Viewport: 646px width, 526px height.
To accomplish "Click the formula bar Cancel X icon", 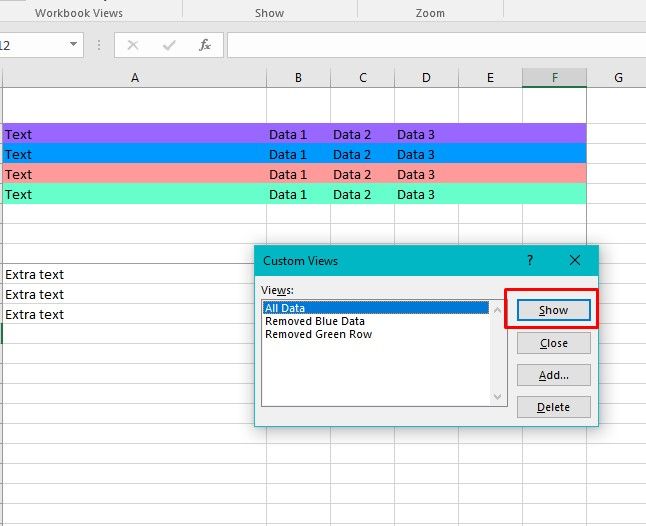I will coord(133,45).
